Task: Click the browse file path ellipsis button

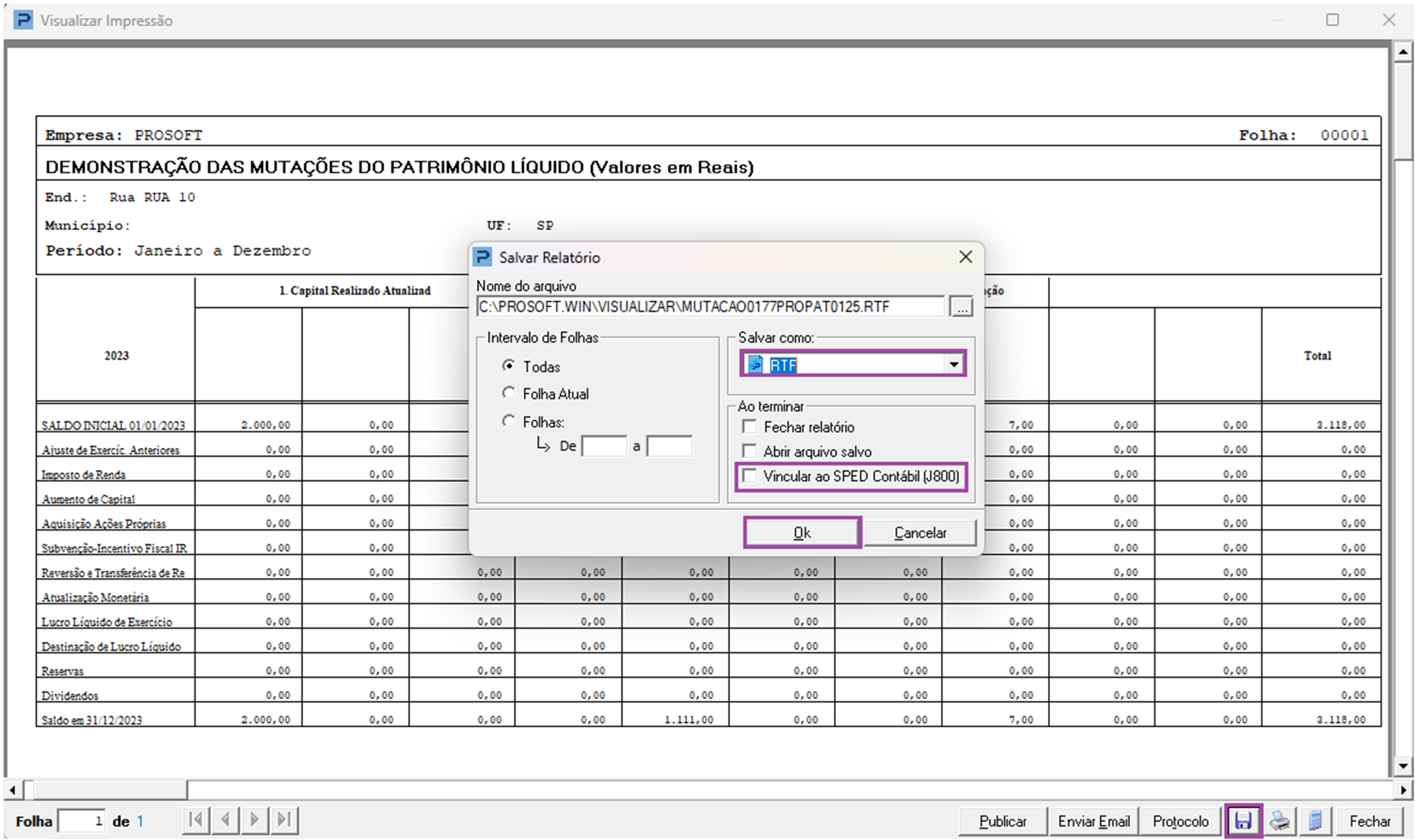Action: 961,307
